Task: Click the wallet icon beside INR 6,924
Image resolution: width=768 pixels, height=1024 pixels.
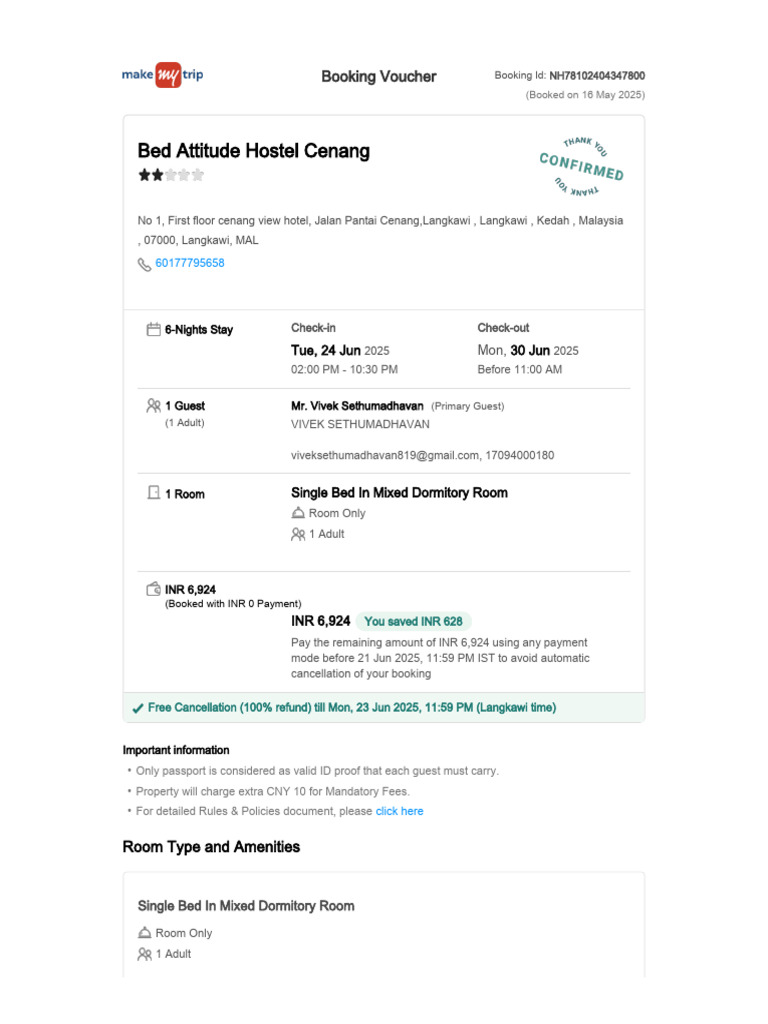Action: click(154, 589)
